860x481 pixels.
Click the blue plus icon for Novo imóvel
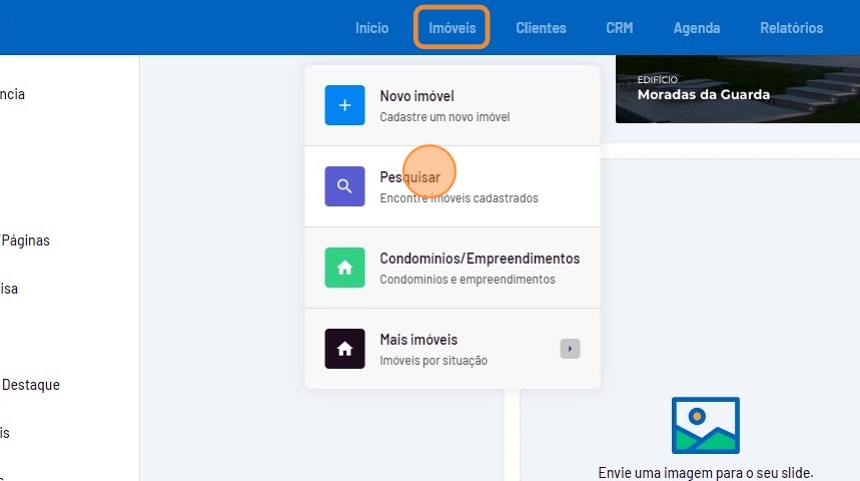tap(344, 105)
